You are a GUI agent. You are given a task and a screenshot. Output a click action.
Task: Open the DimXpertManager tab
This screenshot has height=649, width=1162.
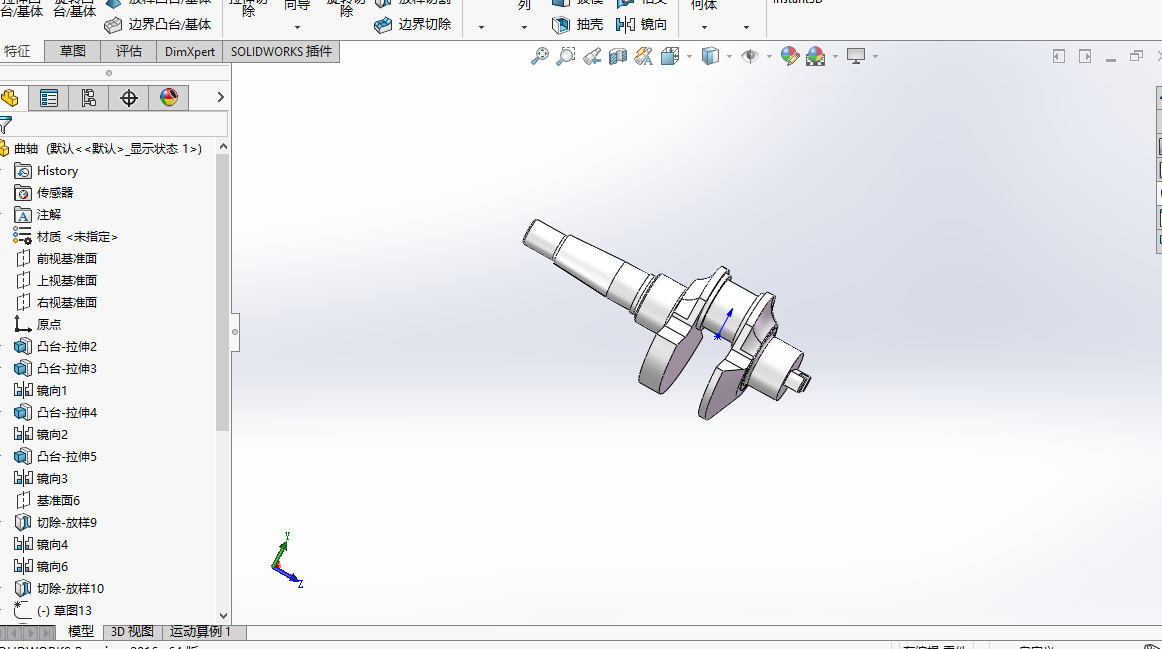coord(129,98)
